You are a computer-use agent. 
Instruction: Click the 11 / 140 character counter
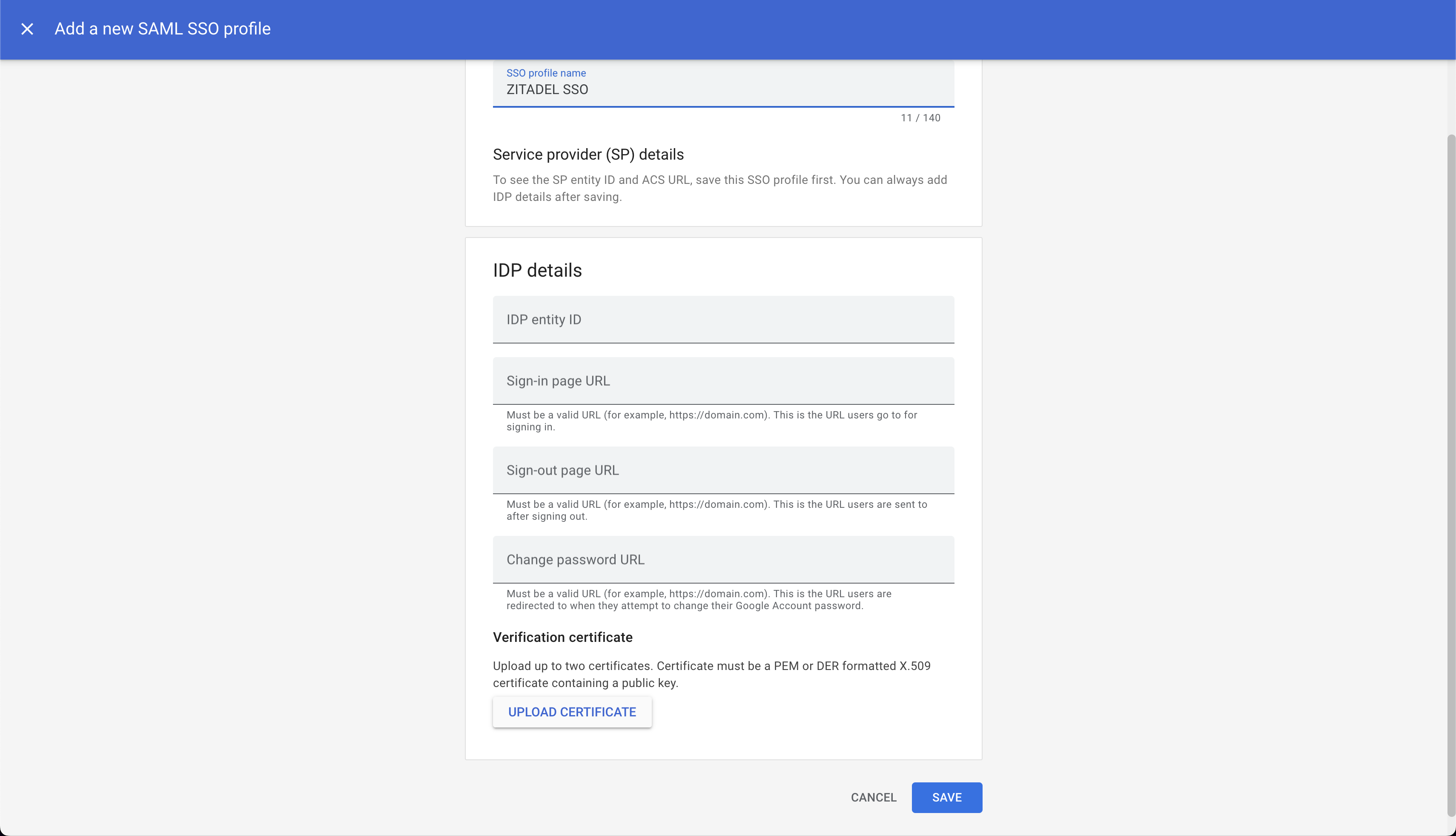[920, 118]
